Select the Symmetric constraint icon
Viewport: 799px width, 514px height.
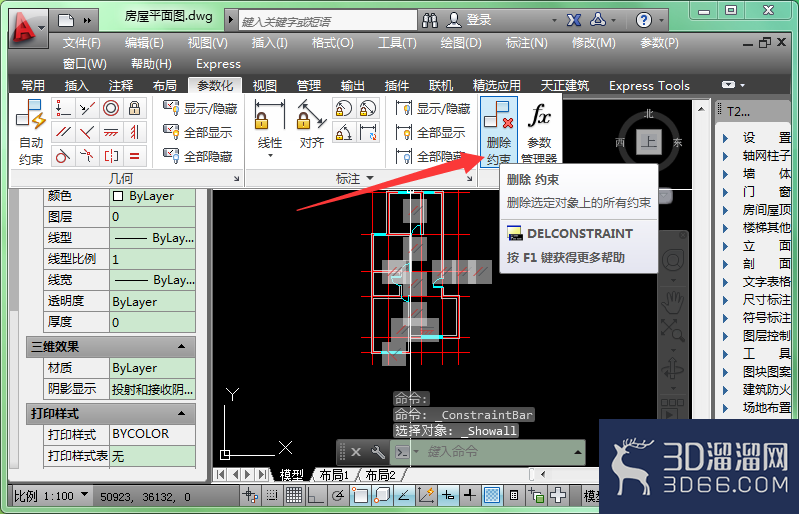111,156
